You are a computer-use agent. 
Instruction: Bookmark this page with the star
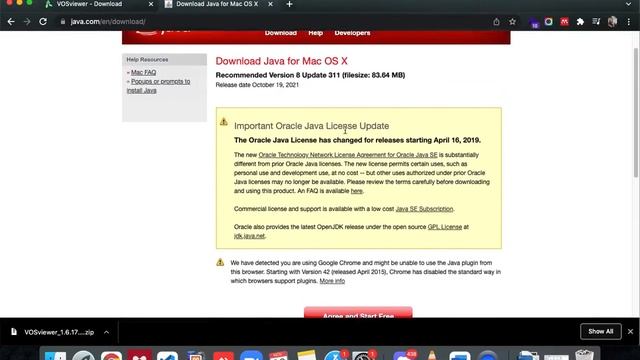coord(512,22)
